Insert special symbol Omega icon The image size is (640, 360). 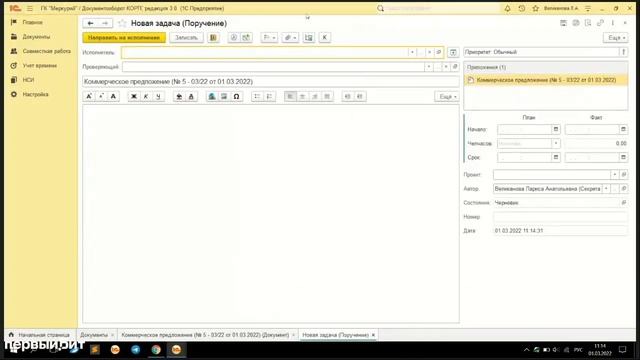point(236,96)
